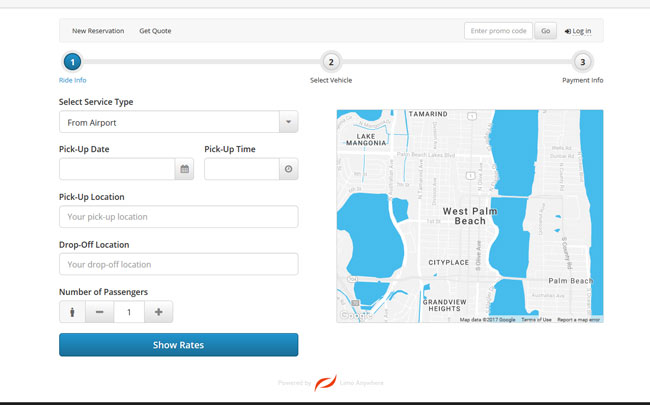Click the Pick-Up Location input field
The image size is (650, 405).
178,216
